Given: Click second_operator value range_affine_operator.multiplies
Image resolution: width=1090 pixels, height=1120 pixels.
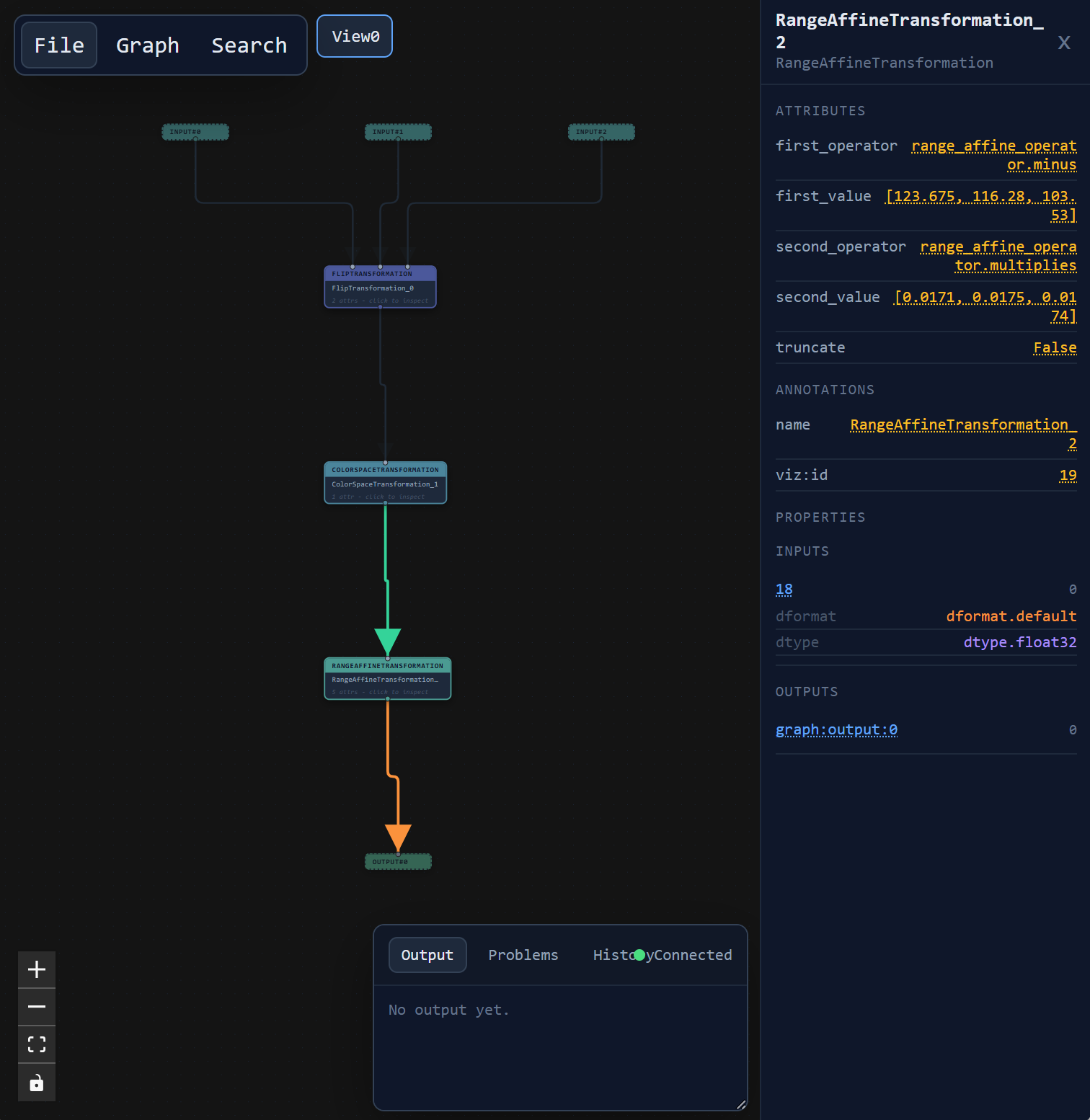Looking at the screenshot, I should click(998, 256).
